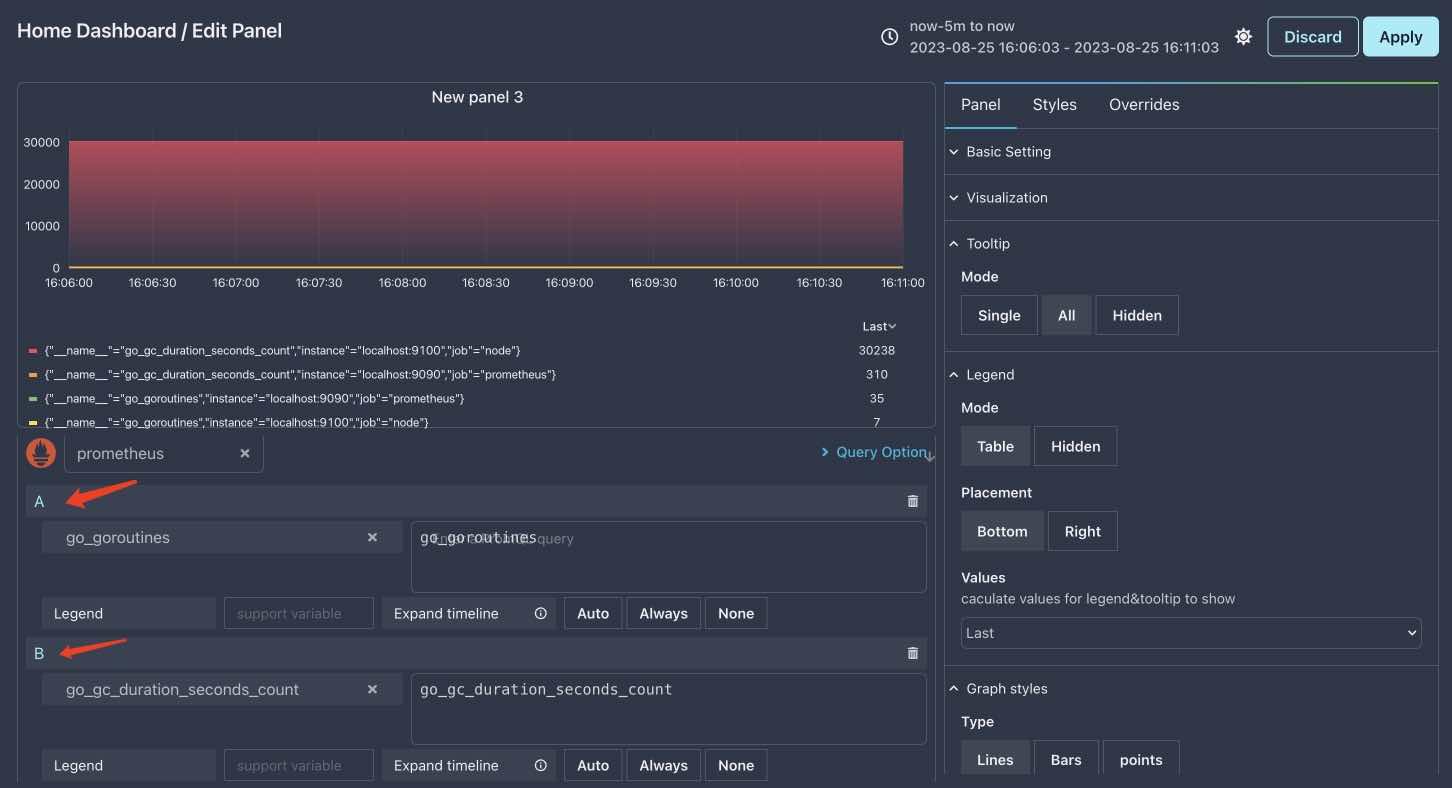Click the Prometheus datasource logo icon

click(41, 453)
